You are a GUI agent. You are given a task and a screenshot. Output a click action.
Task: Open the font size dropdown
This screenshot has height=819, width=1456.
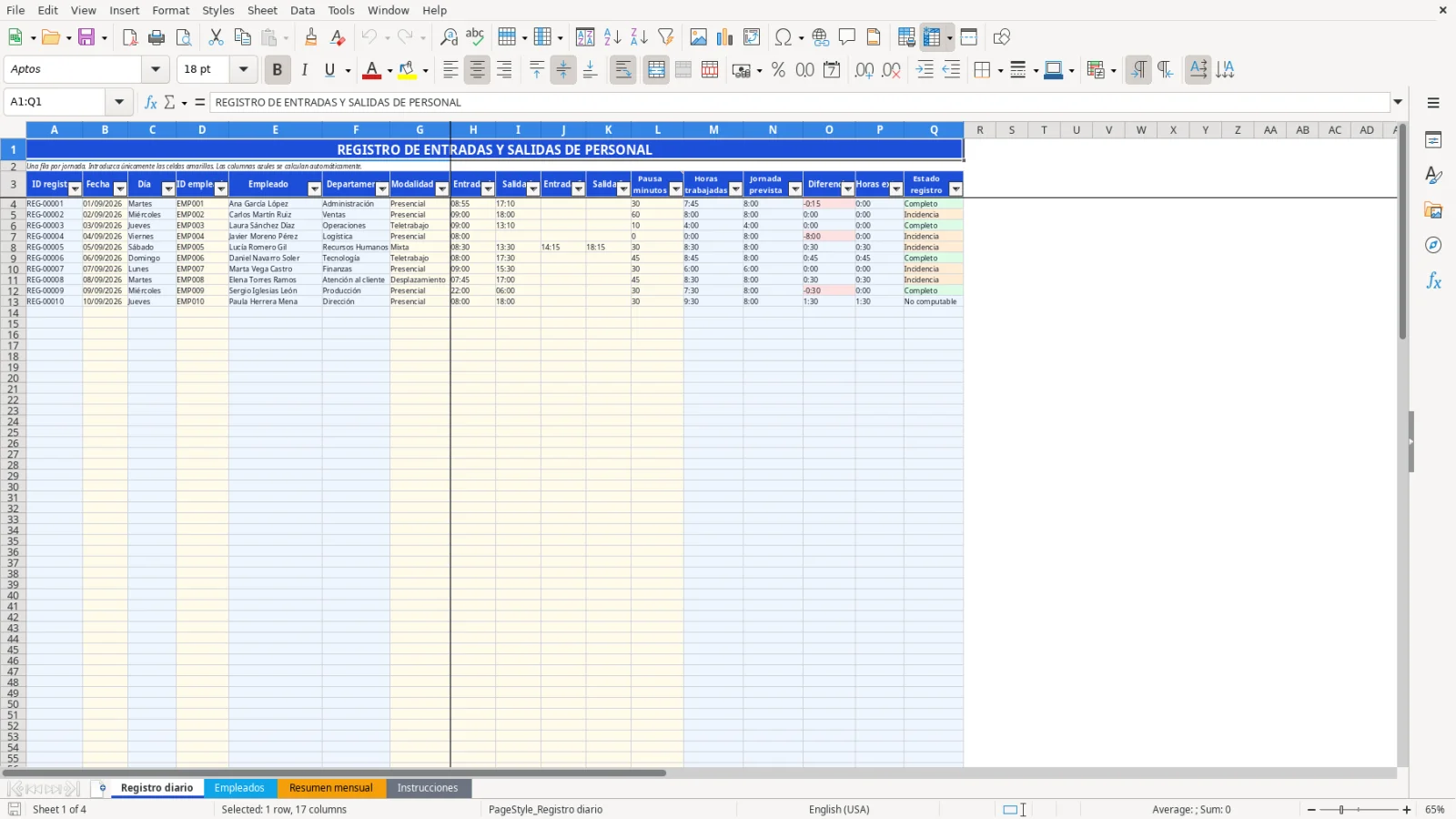pyautogui.click(x=243, y=69)
